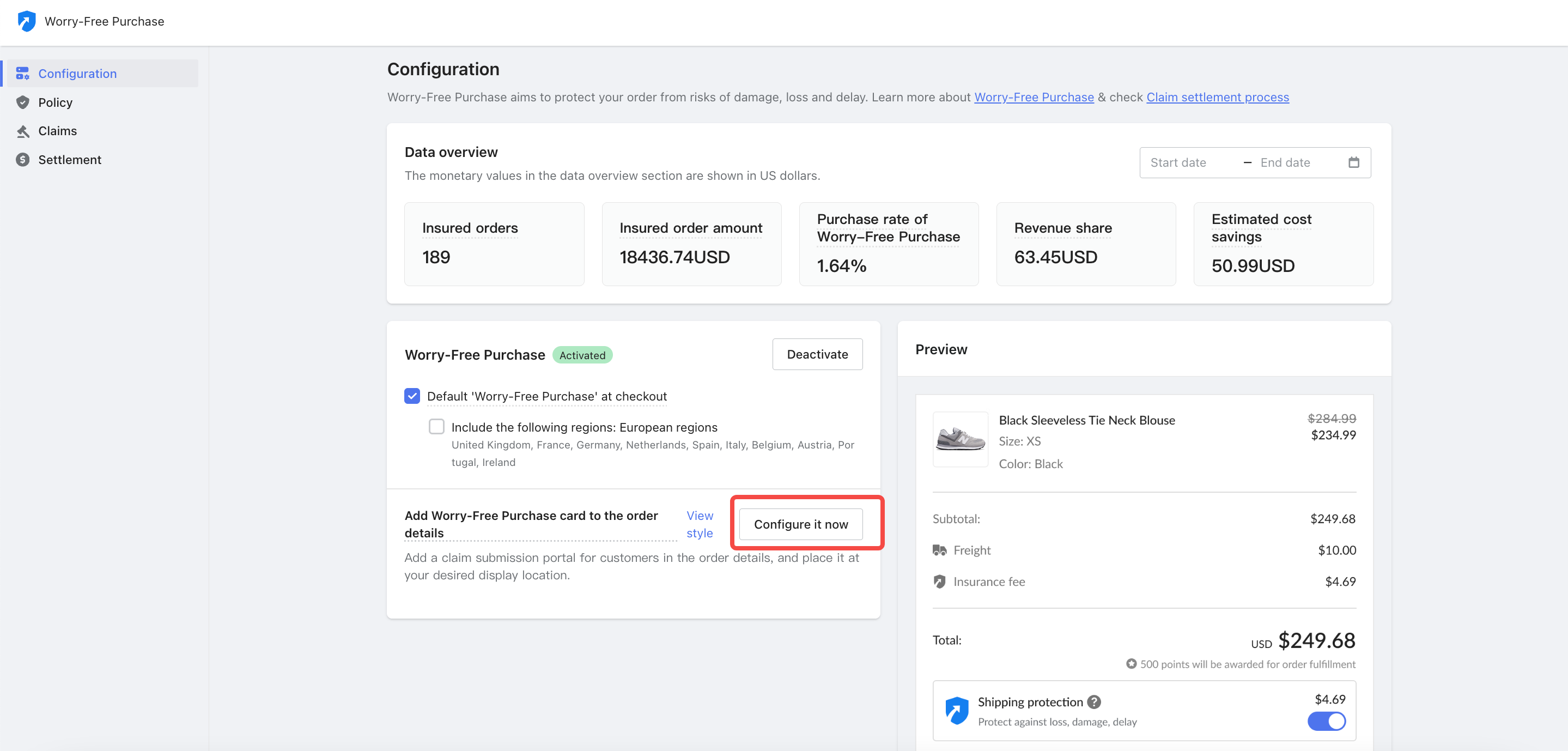
Task: Click the Shipping protection help icon
Action: [1094, 702]
